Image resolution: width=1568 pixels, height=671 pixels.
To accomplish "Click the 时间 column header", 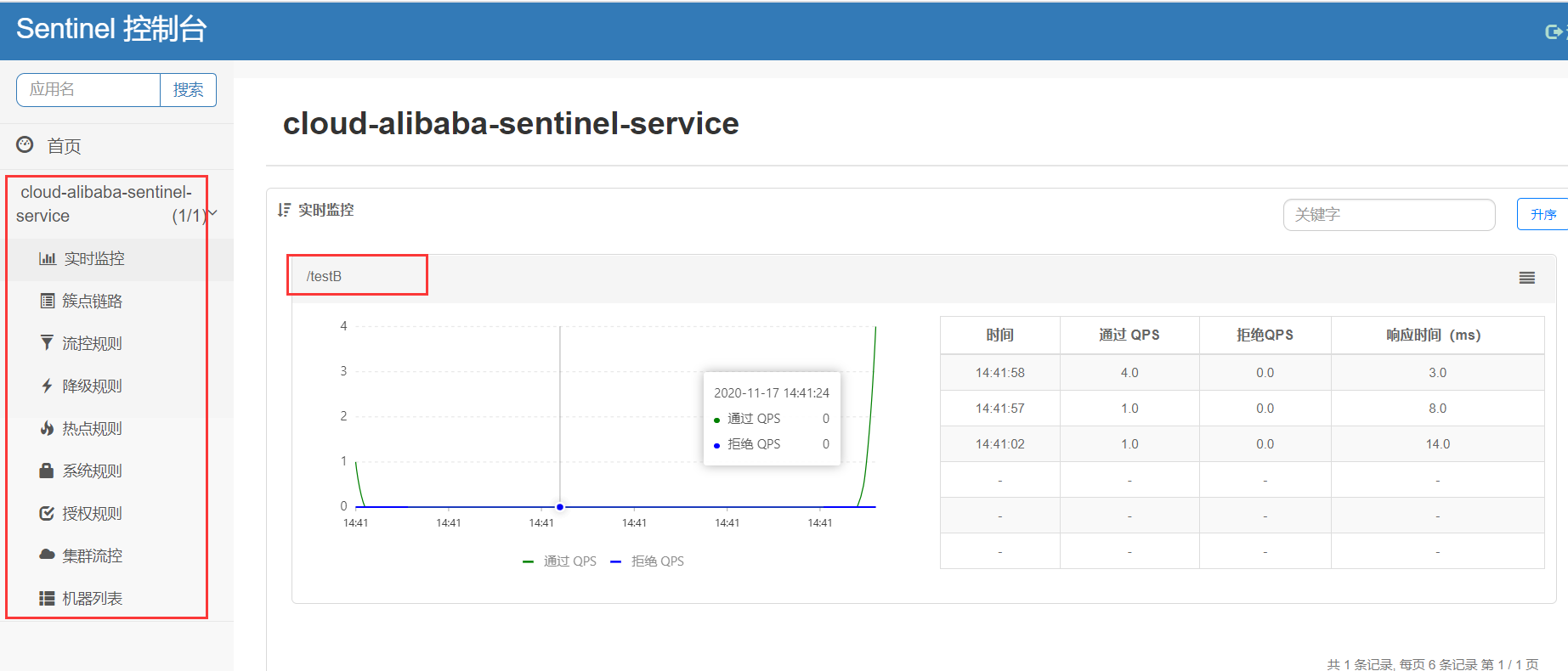I will click(x=1000, y=335).
